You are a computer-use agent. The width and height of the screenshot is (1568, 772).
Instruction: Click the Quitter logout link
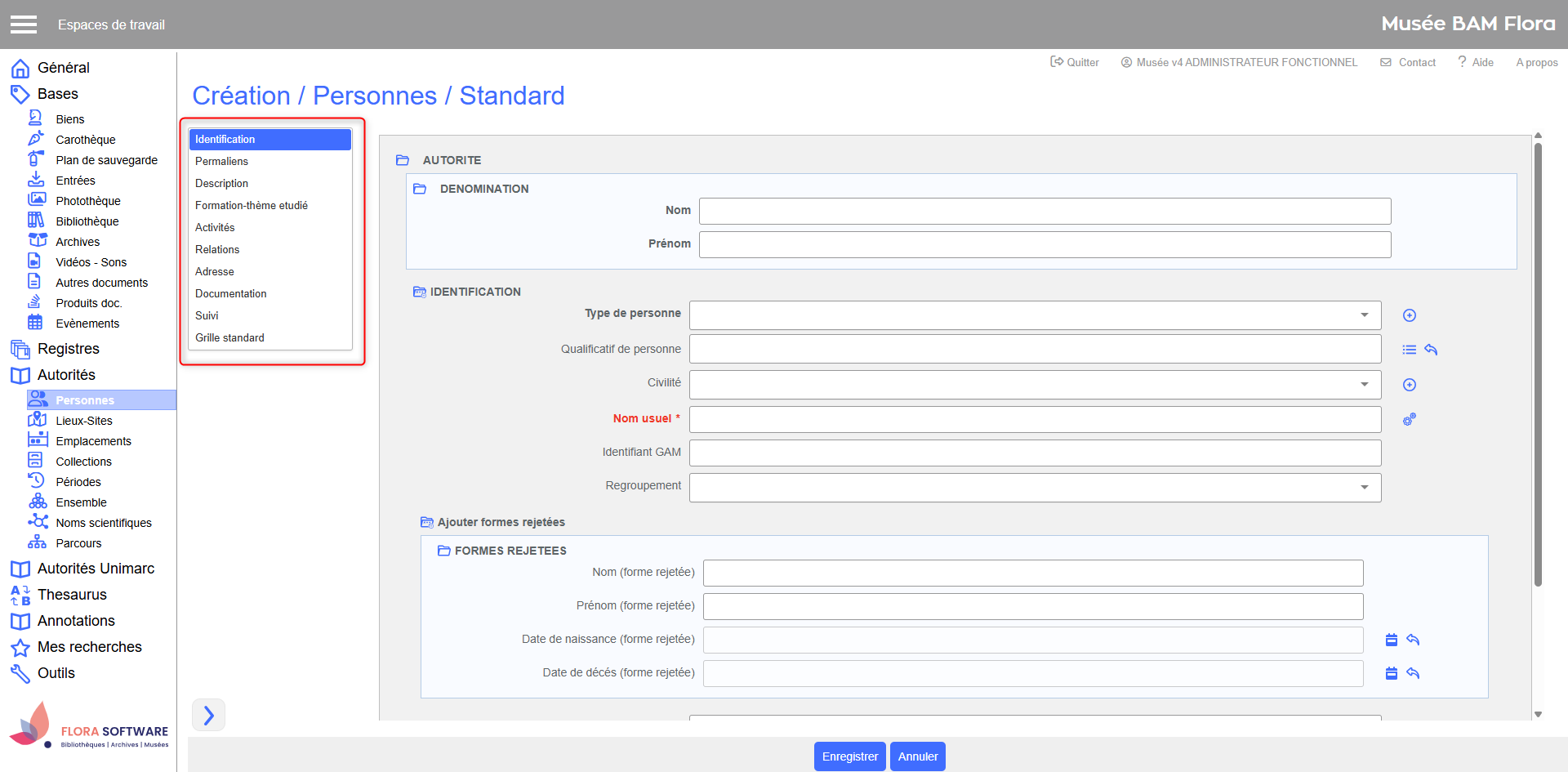(1074, 62)
